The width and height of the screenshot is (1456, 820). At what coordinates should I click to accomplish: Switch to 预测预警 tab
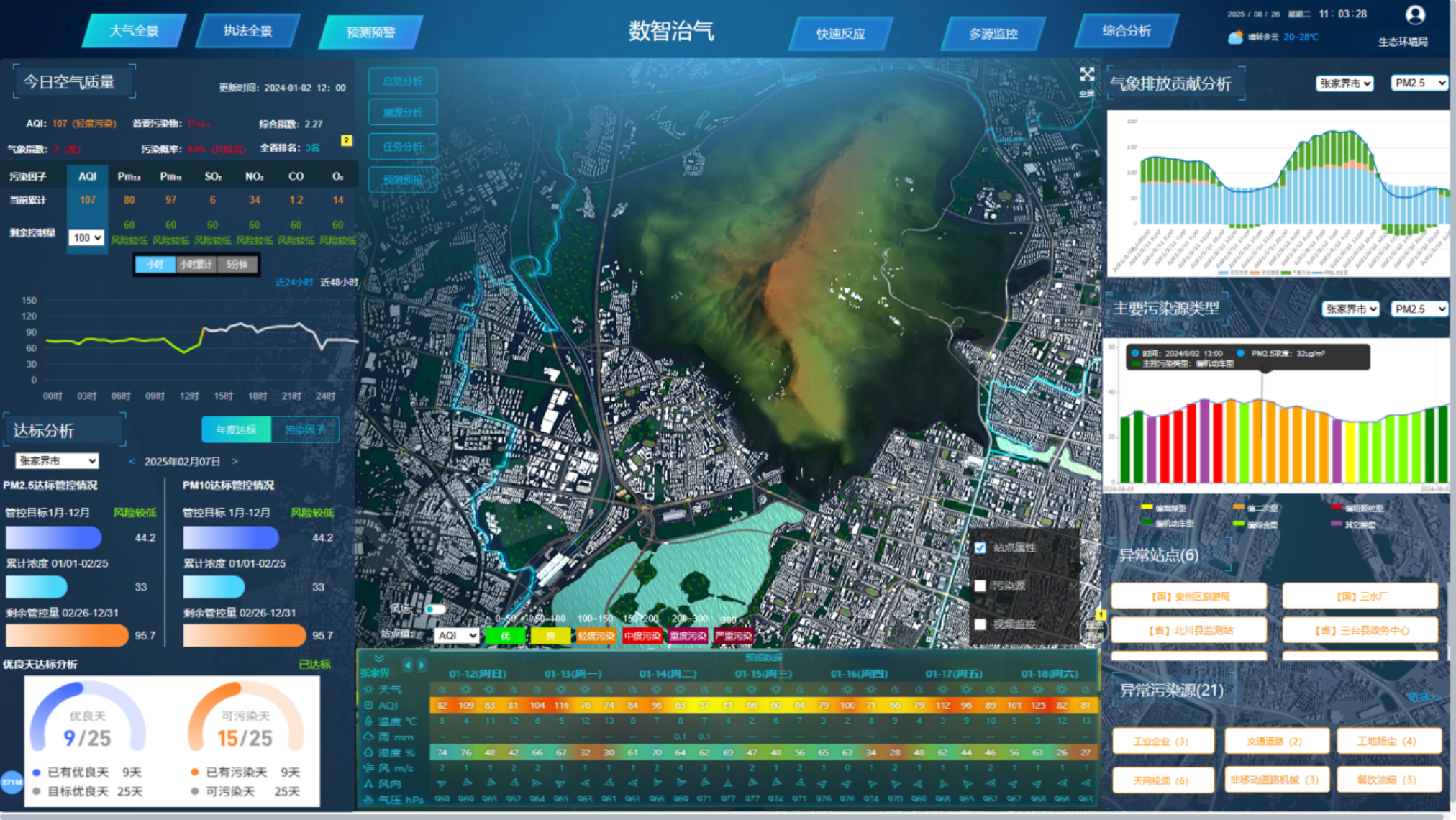[x=370, y=32]
